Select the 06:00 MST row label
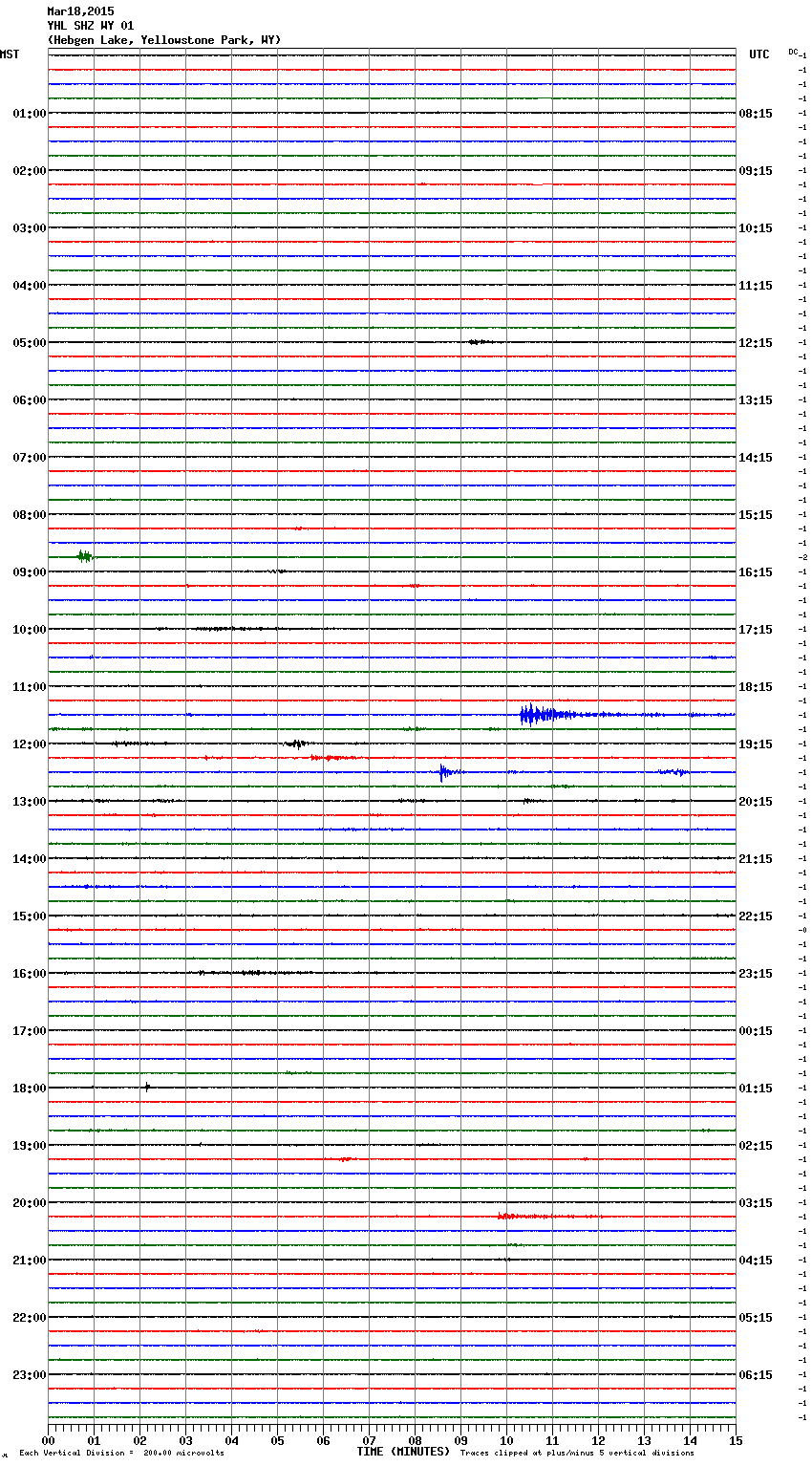The width and height of the screenshot is (812, 1466). [x=30, y=400]
